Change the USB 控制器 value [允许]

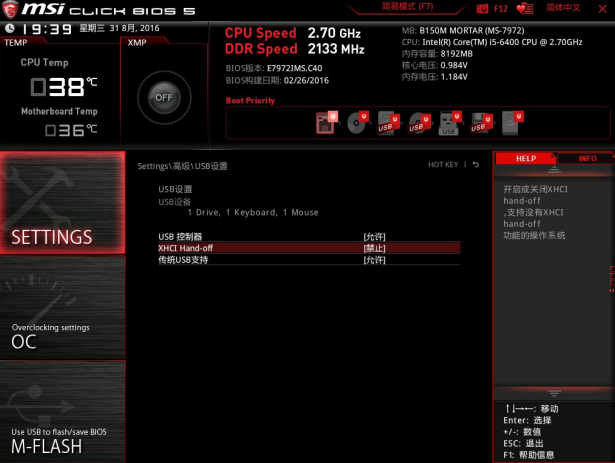[374, 237]
